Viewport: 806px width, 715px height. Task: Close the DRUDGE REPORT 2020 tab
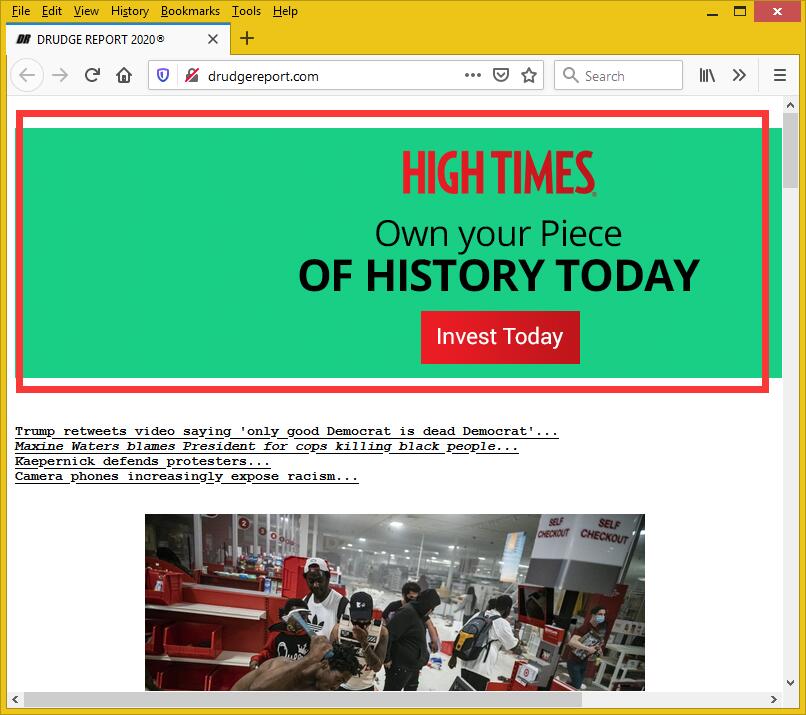coord(213,39)
